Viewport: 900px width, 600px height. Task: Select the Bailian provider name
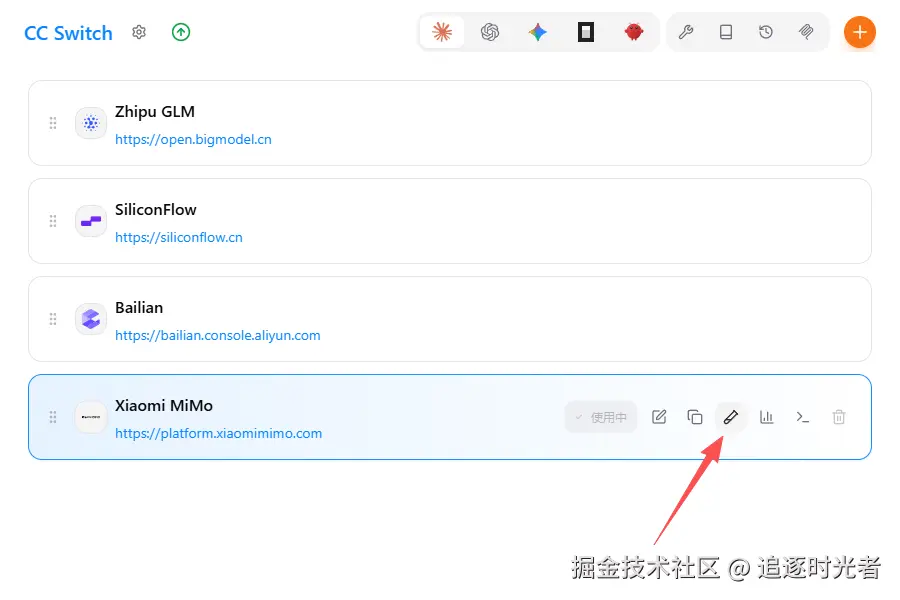click(139, 308)
